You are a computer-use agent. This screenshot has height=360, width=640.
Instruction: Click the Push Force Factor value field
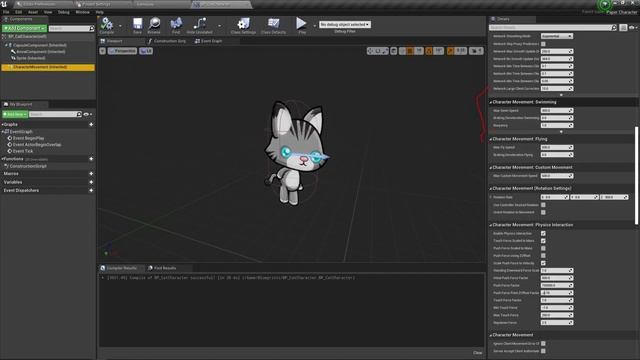point(557,285)
